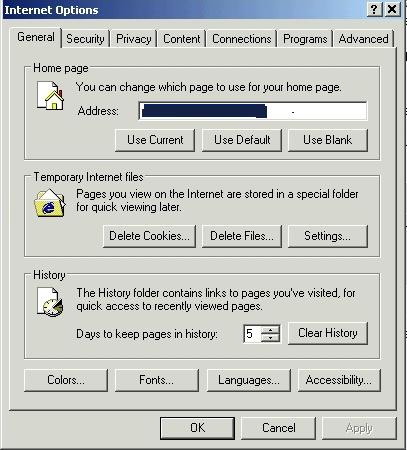This screenshot has height=450, width=407.
Task: Click the Temporary Internet files folder icon
Action: (50, 203)
